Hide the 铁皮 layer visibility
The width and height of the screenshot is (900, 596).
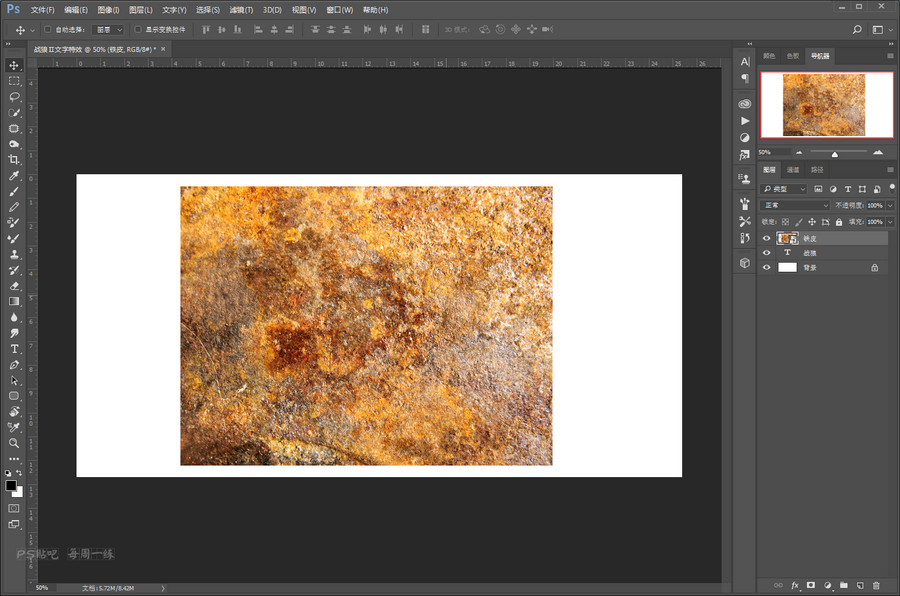767,239
